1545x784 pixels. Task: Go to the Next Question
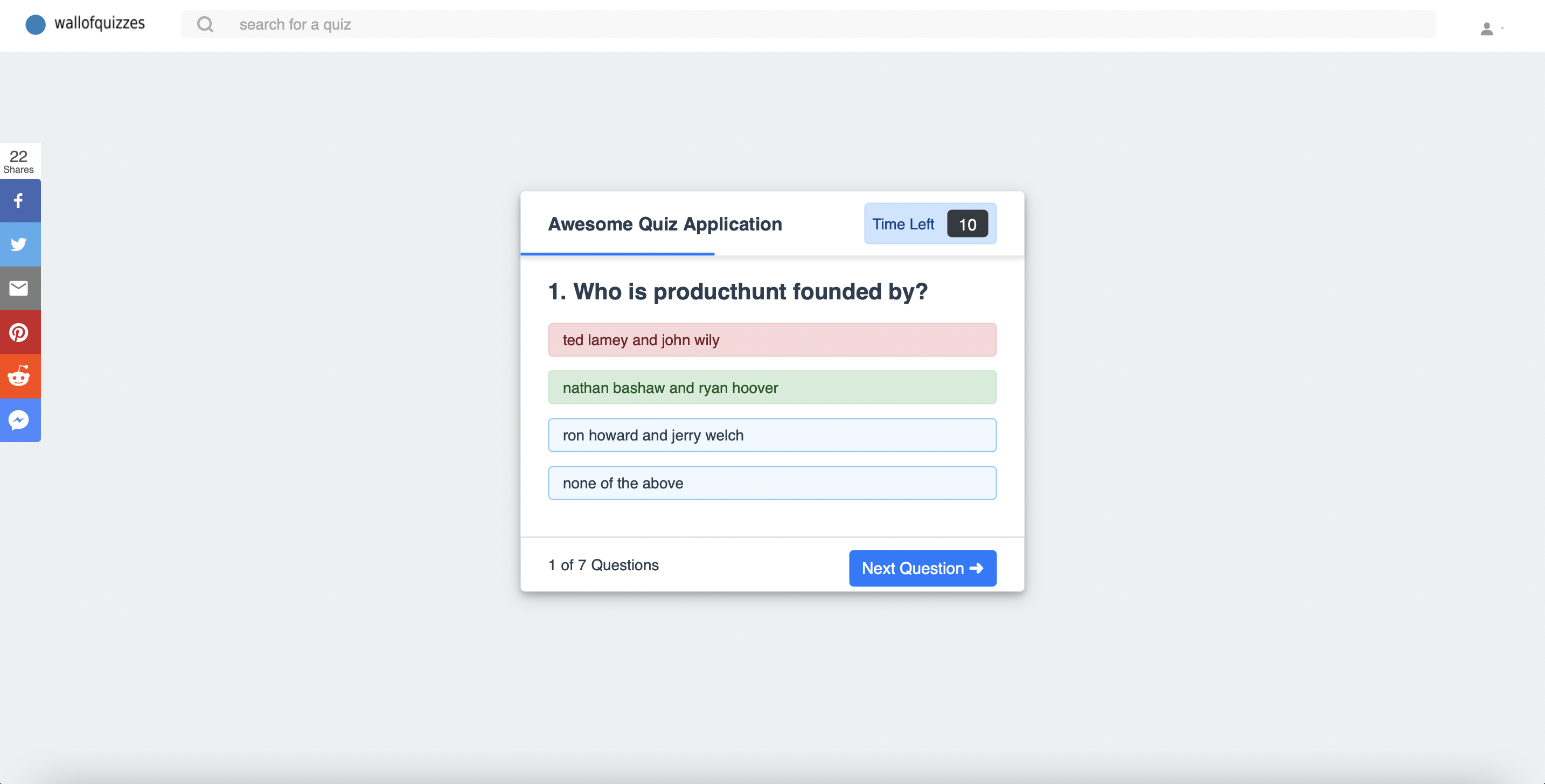[x=922, y=568]
